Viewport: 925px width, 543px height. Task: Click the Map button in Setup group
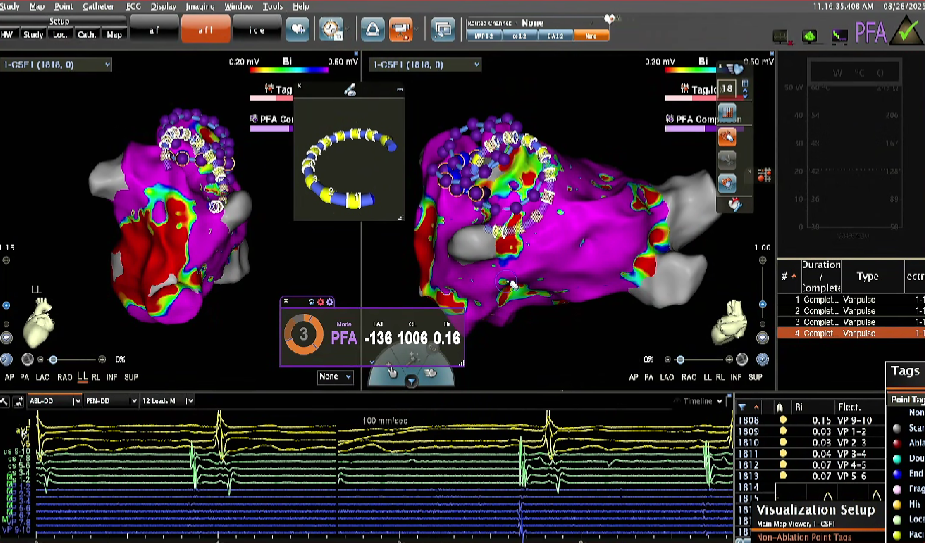coord(115,35)
